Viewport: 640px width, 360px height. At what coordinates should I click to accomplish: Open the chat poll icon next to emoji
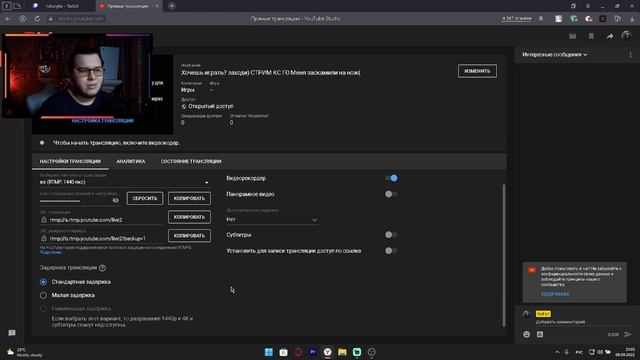pos(540,334)
